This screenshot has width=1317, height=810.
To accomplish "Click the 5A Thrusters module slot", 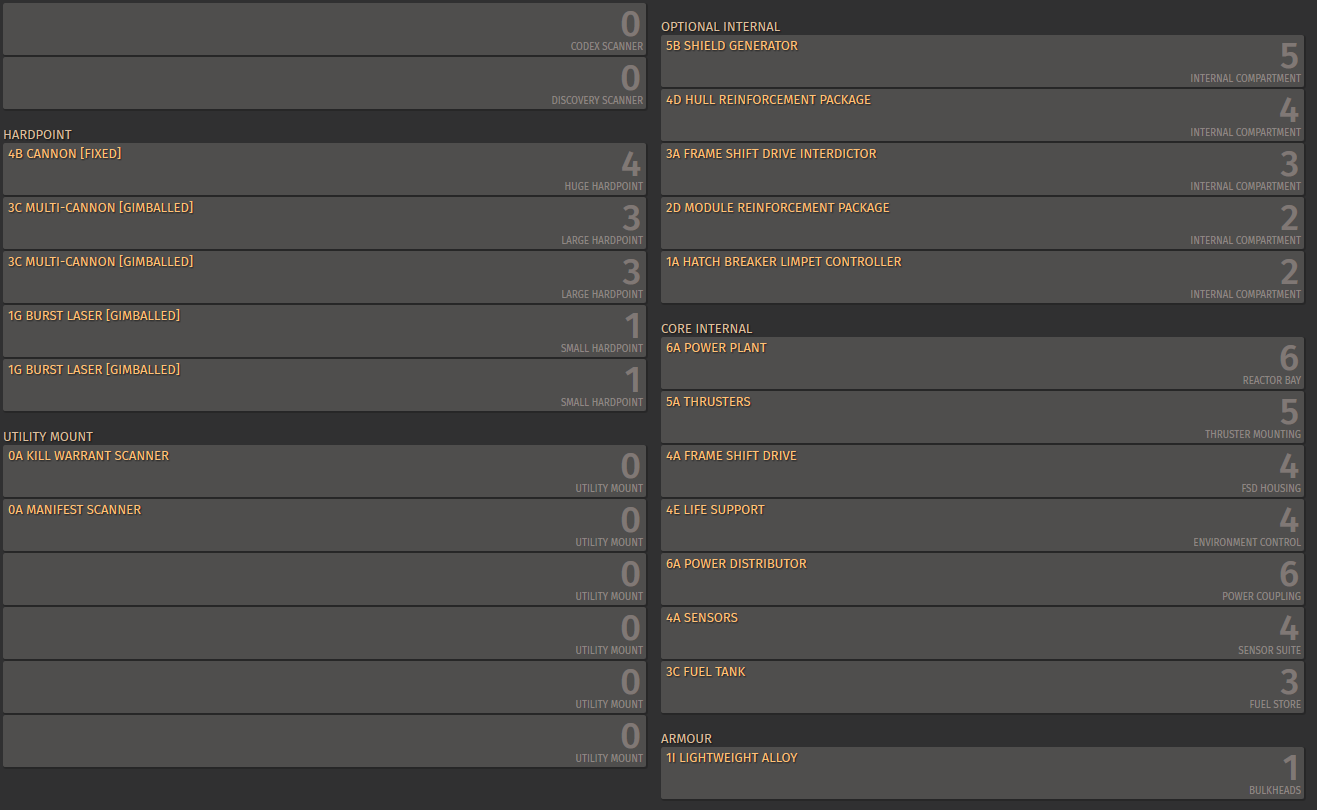I will click(982, 417).
